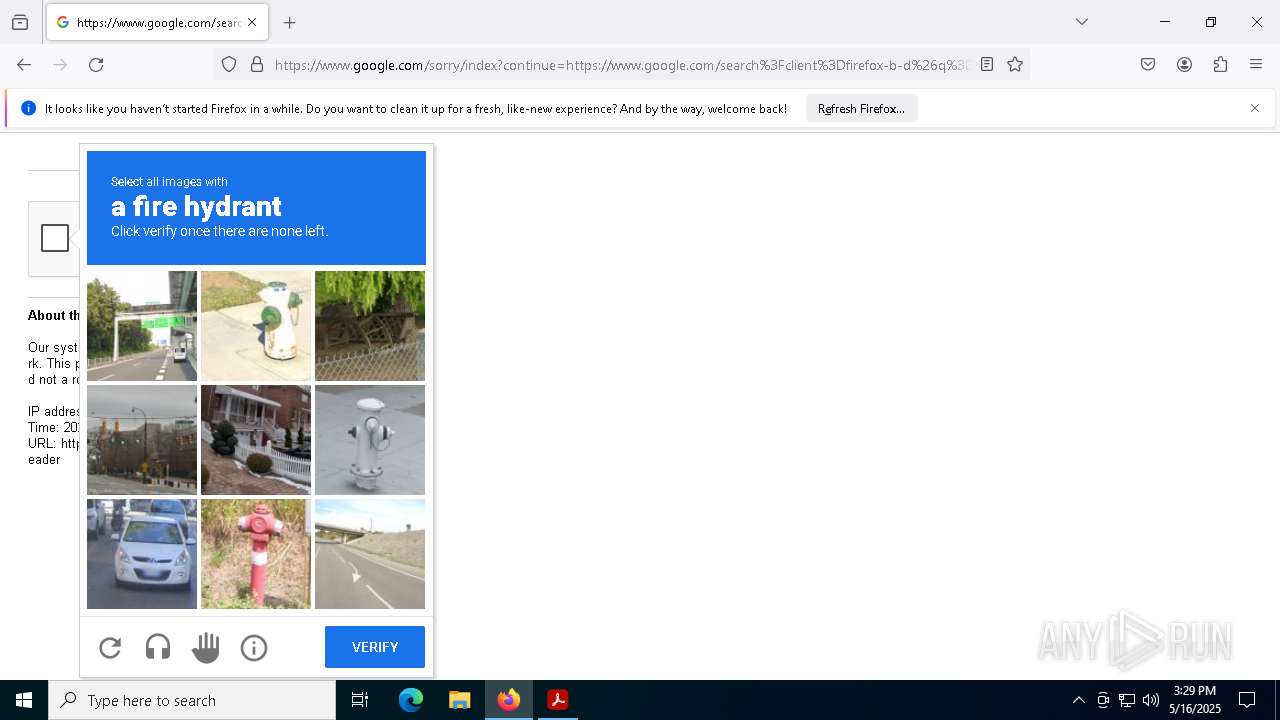
Task: Click the VERIFY button
Action: [x=375, y=647]
